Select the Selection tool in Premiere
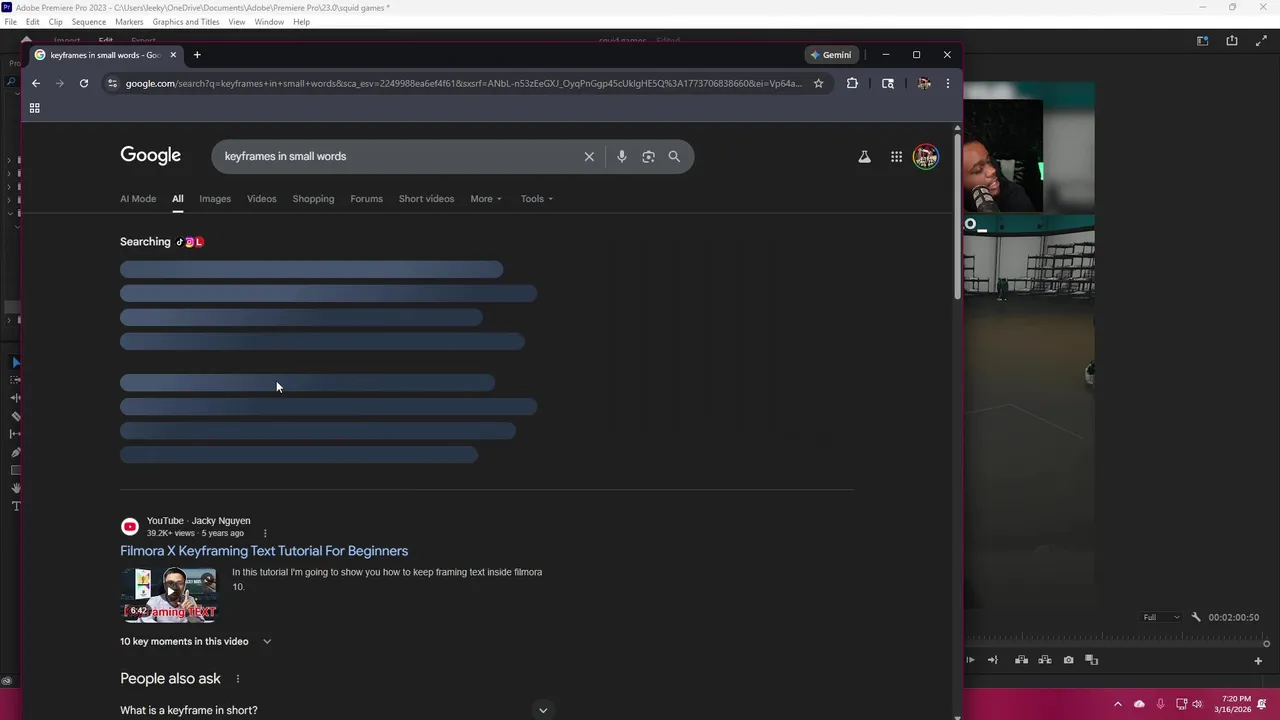This screenshot has width=1280, height=720. click(x=16, y=362)
